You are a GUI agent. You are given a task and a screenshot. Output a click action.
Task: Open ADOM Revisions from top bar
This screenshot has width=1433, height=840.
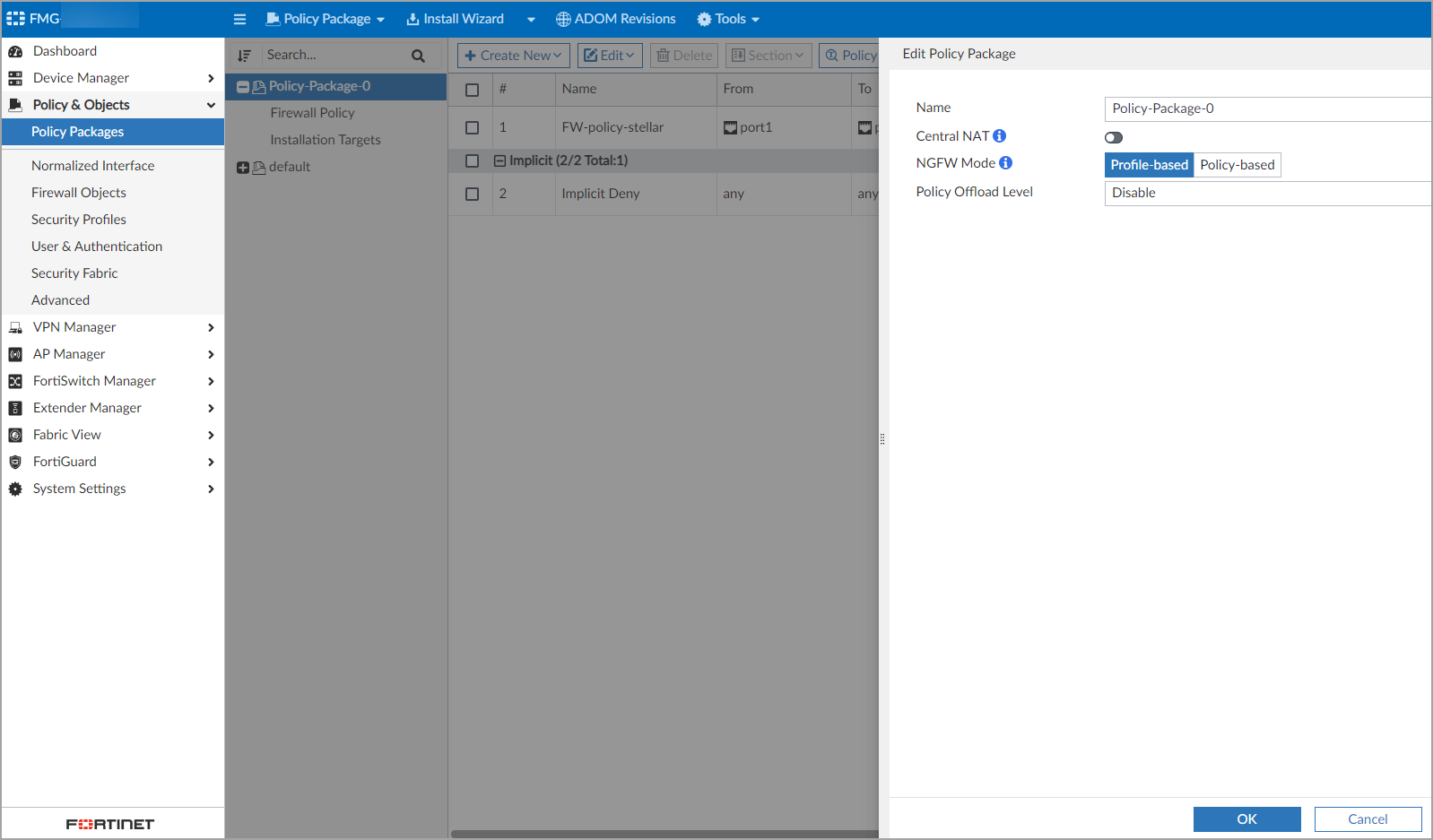click(615, 19)
